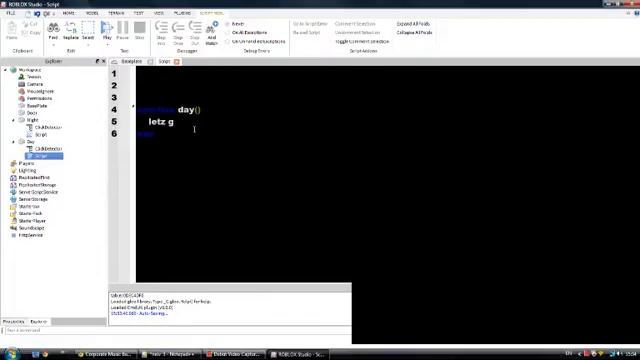Switch to the TERRAIN ribbon tab
The image size is (640, 360).
coord(116,13)
